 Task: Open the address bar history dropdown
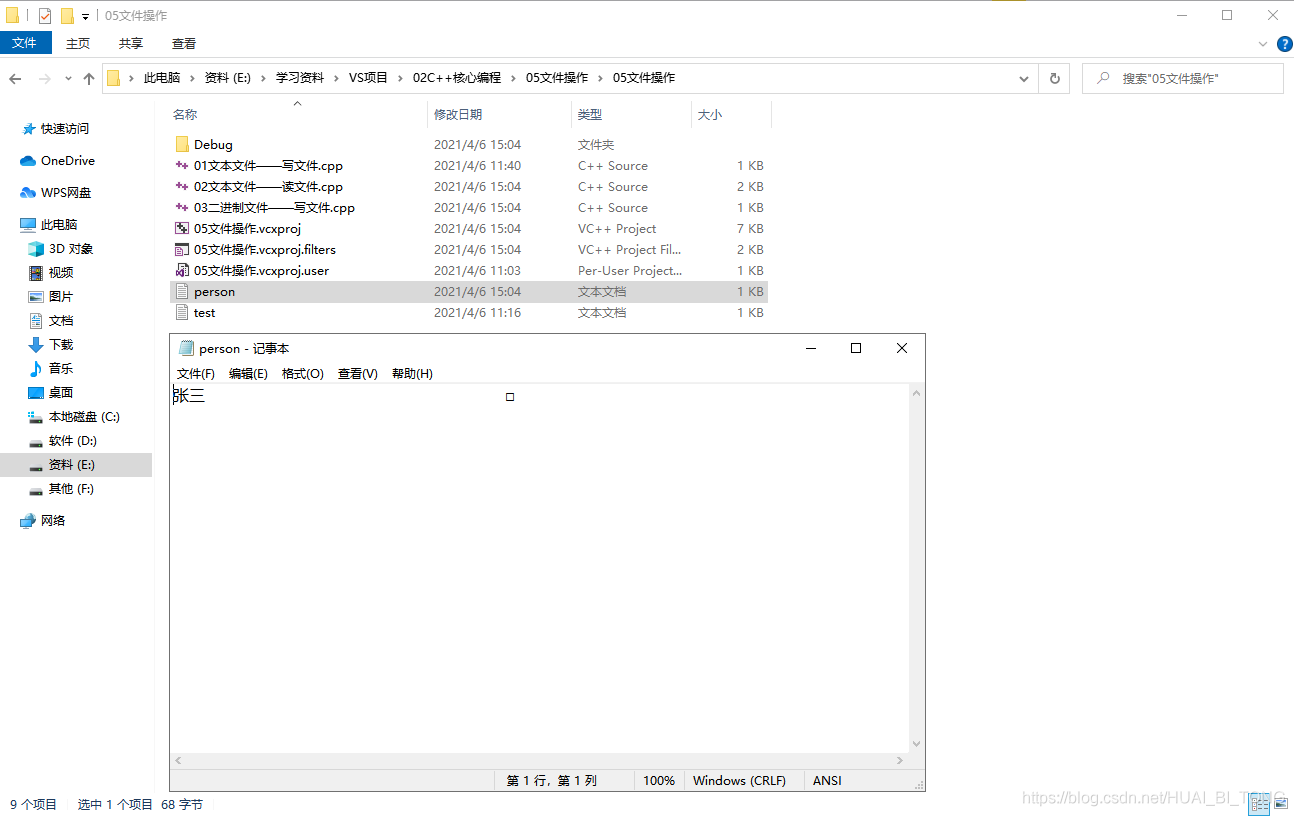pos(1024,78)
